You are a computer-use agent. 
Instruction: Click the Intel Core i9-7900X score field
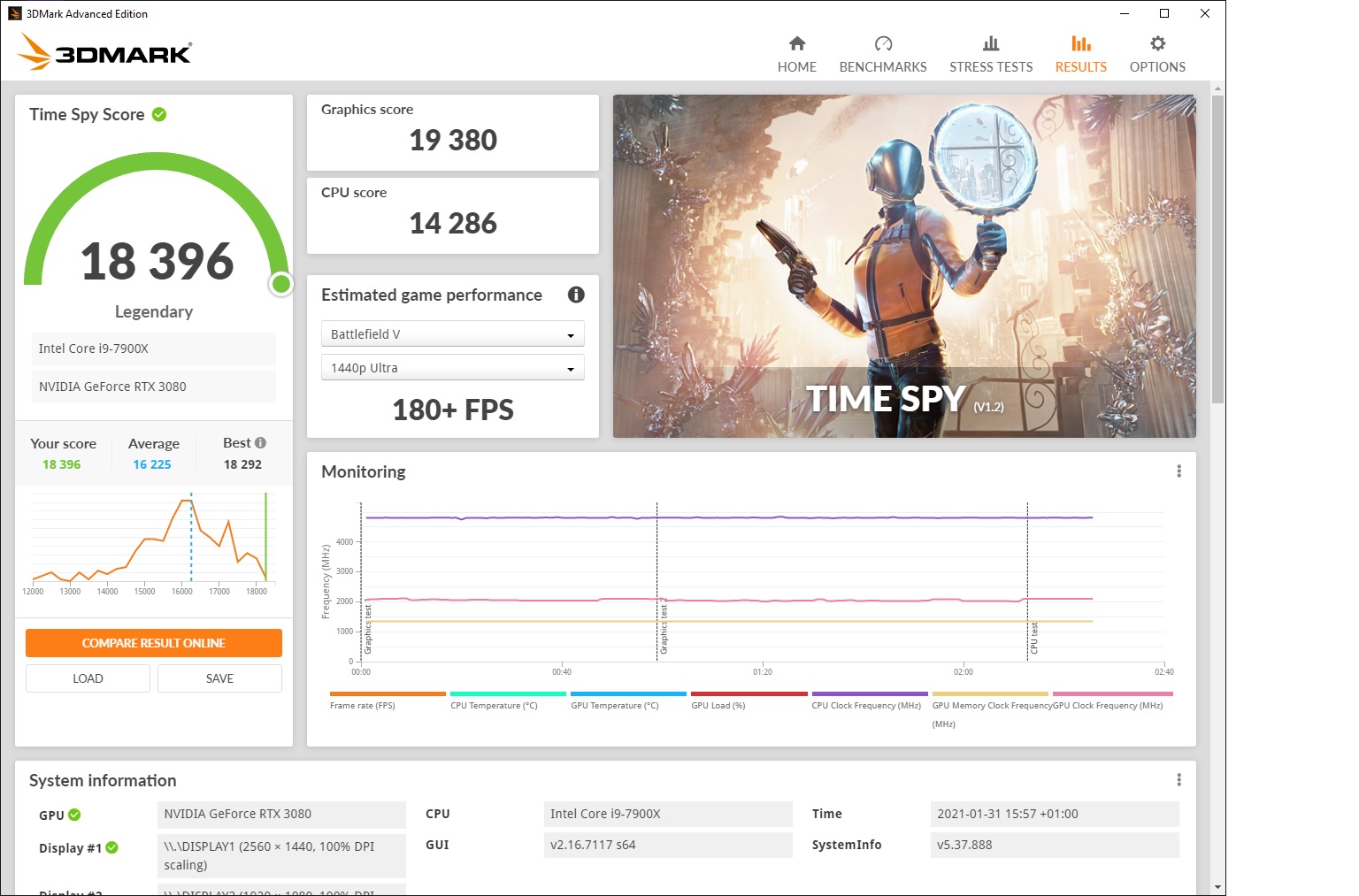point(154,348)
